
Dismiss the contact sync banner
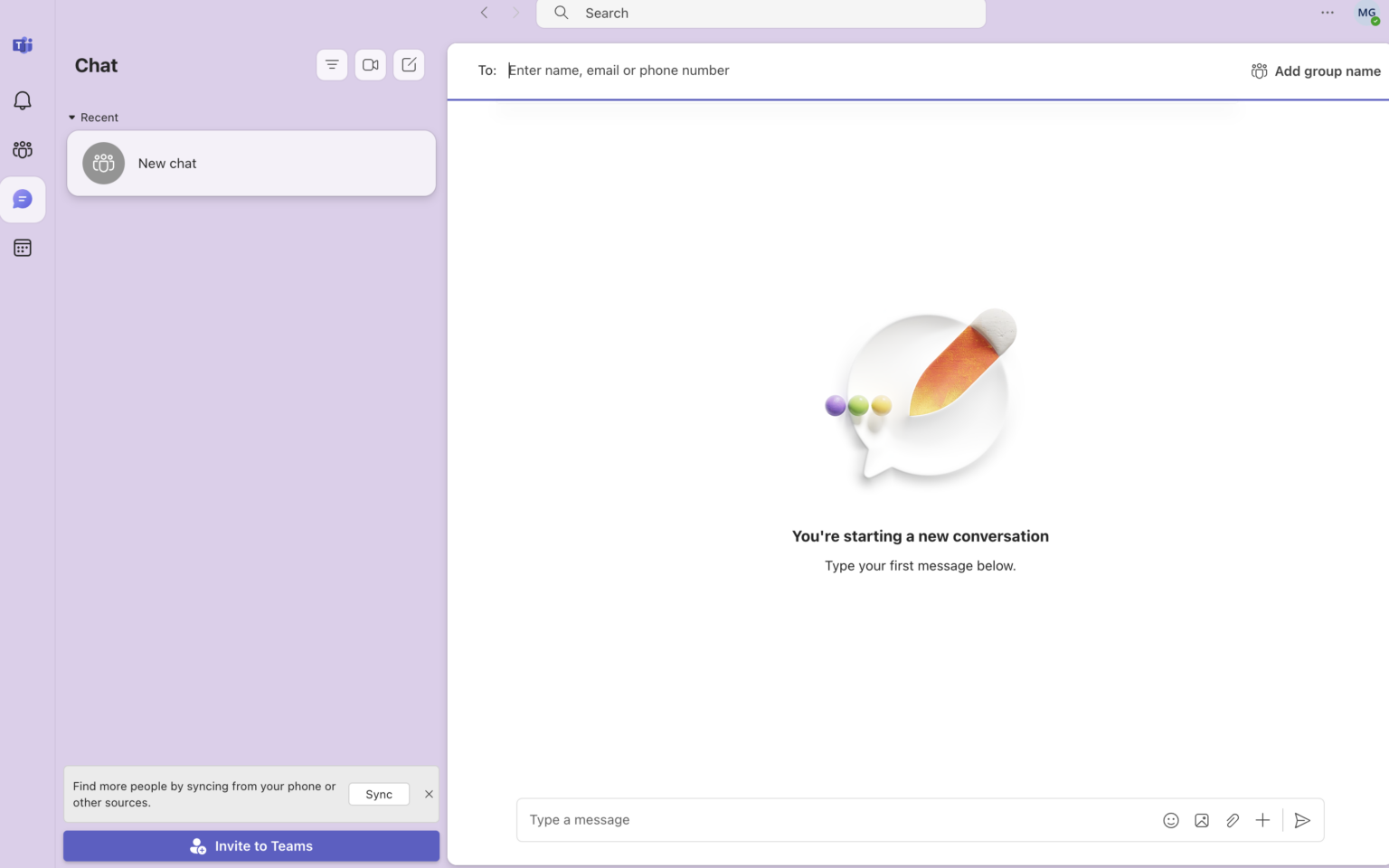(429, 794)
